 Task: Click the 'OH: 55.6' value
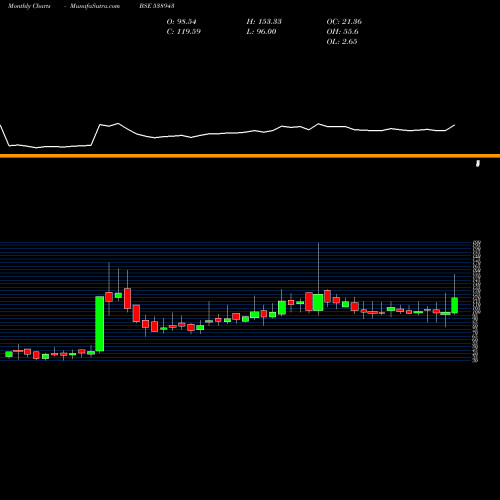(x=342, y=32)
